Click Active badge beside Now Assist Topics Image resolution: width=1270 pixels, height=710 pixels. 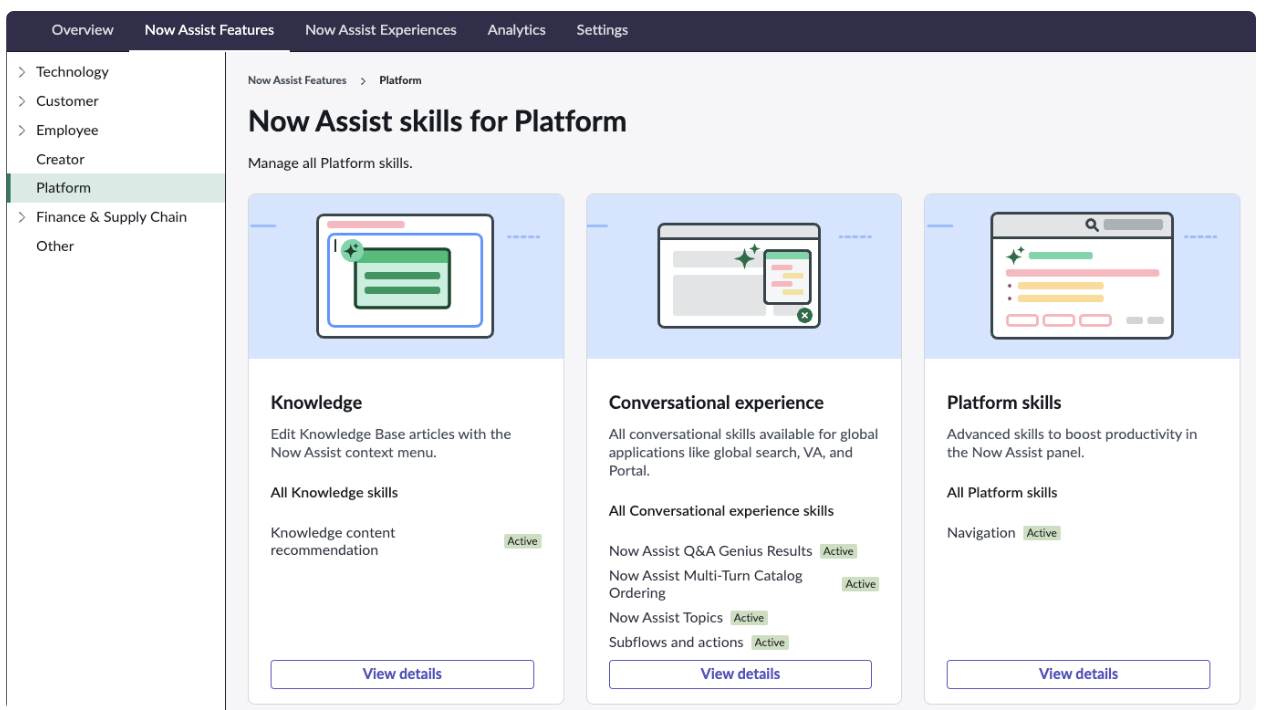pyautogui.click(x=748, y=618)
